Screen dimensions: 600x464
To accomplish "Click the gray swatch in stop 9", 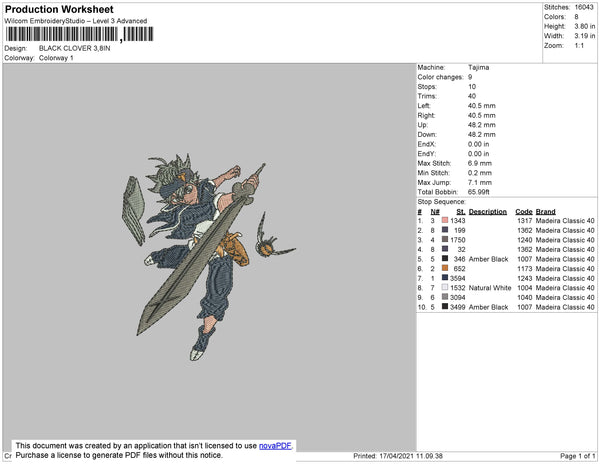I will [x=445, y=297].
